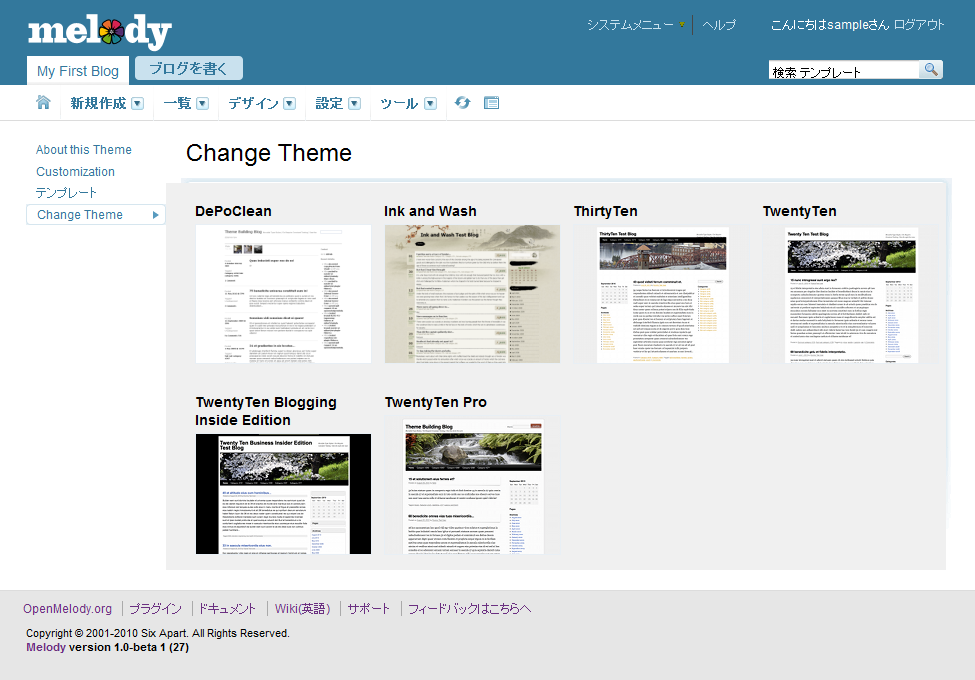
Task: Click the ログアウト link
Action: point(918,25)
